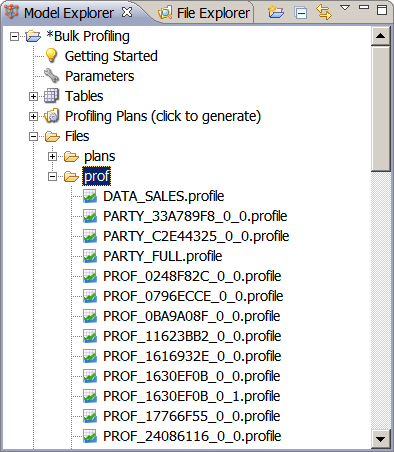394x452 pixels.
Task: Click the PARTY_33A789F8_0_0.profile chart icon
Action: (90, 216)
